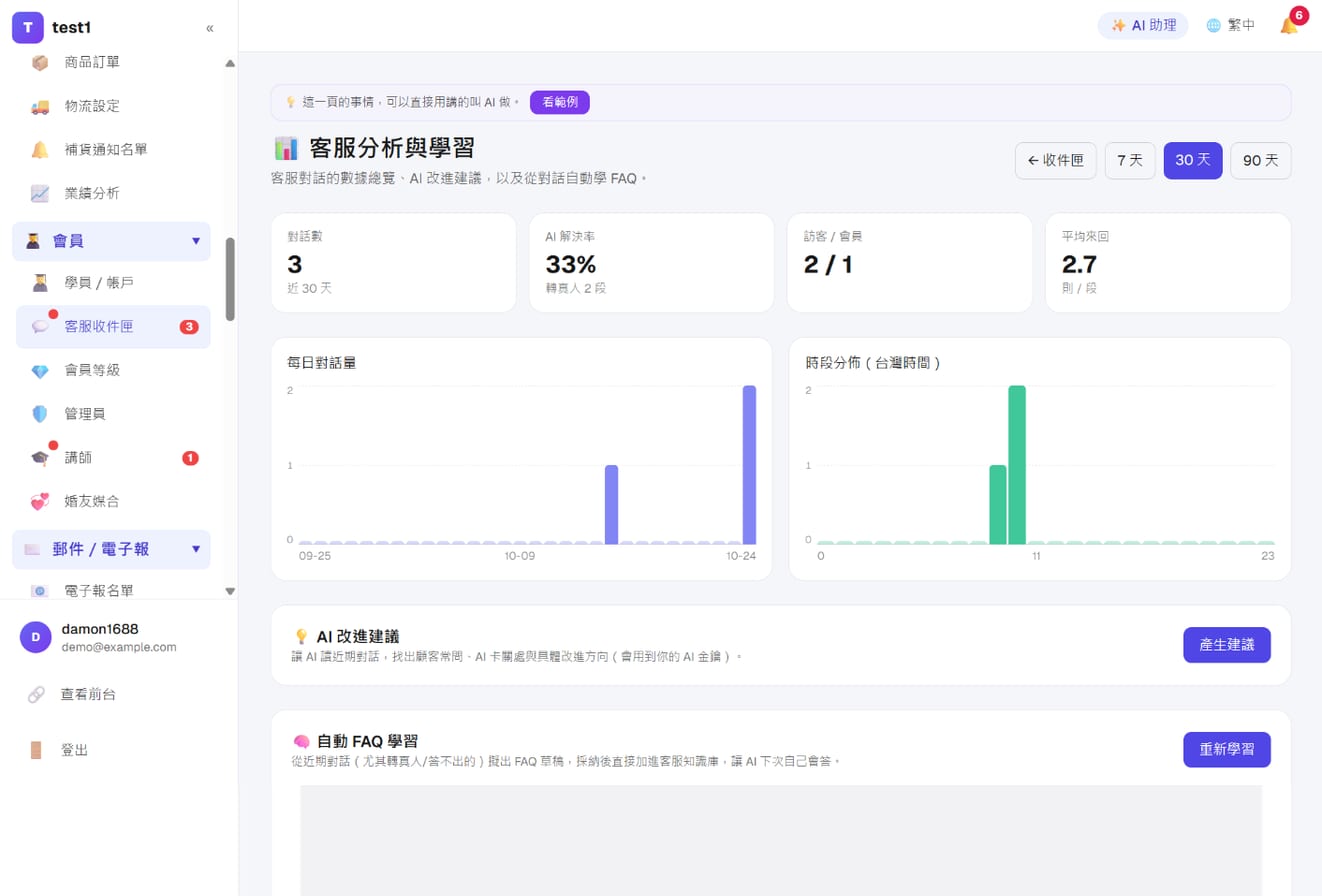The width and height of the screenshot is (1322, 896).
Task: Open 商品訂單 in the sidebar
Action: pos(113,62)
